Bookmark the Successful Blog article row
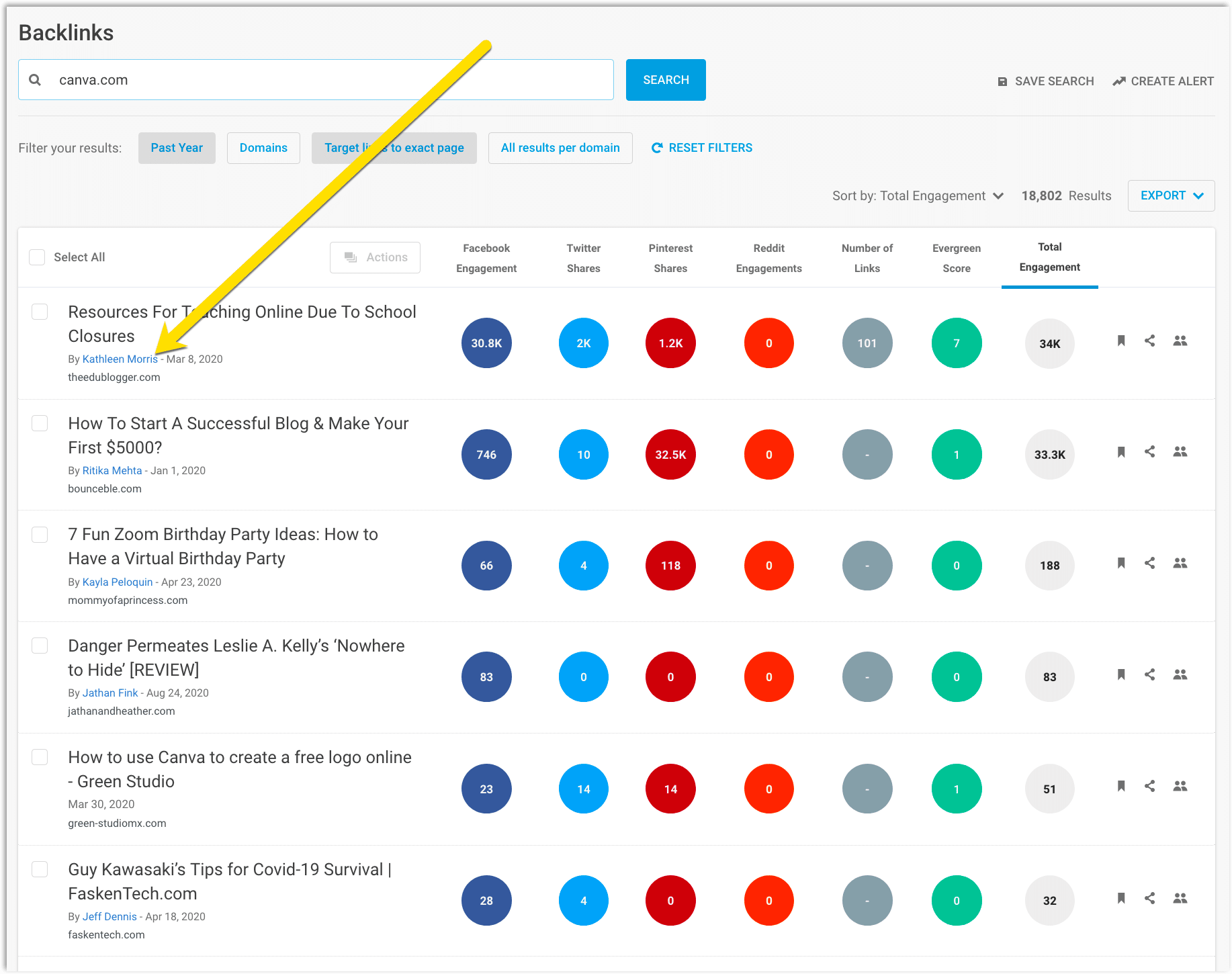This screenshot has height=974, width=1232. click(1121, 452)
